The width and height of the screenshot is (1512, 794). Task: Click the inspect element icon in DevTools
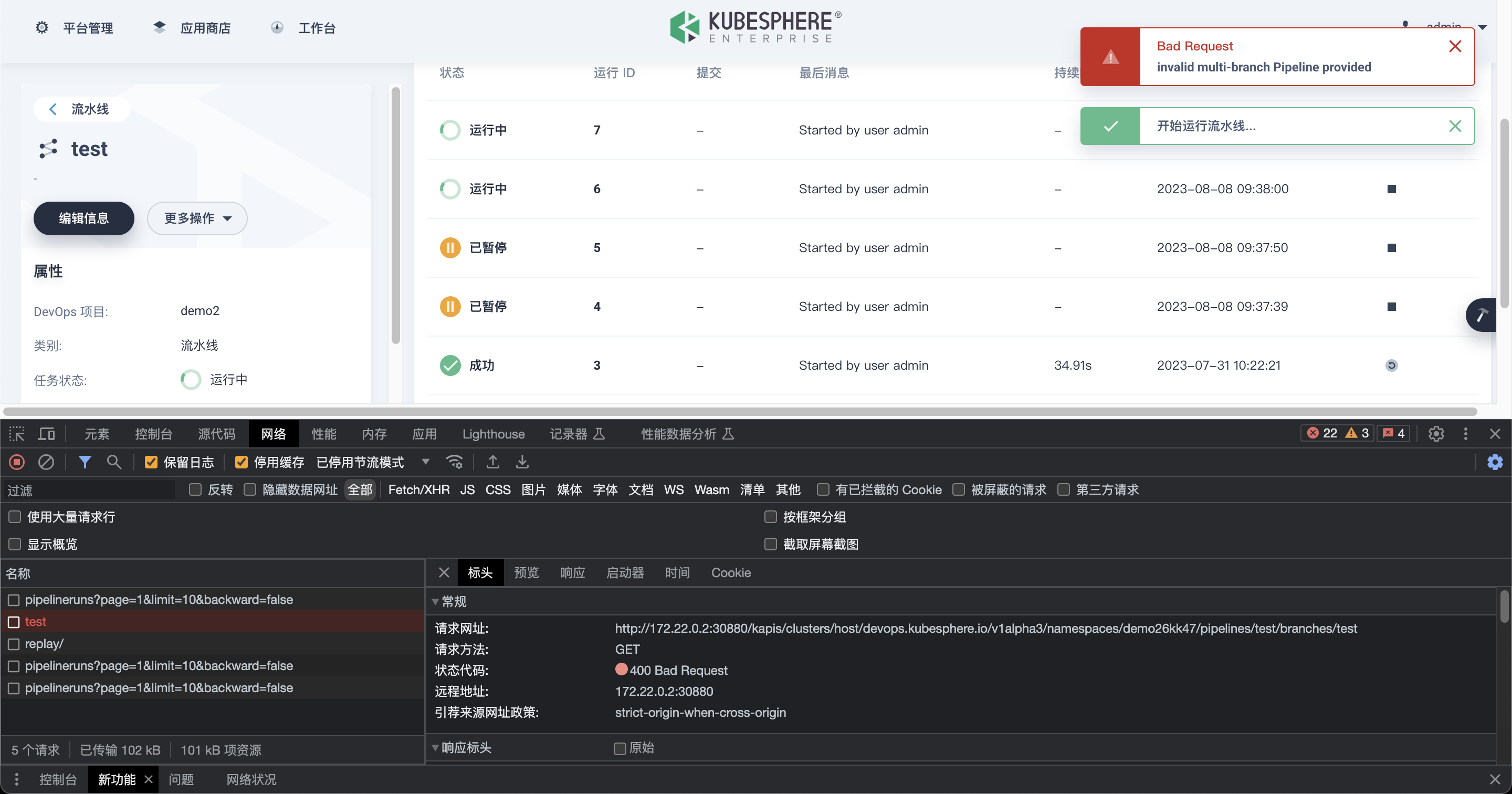pyautogui.click(x=16, y=434)
